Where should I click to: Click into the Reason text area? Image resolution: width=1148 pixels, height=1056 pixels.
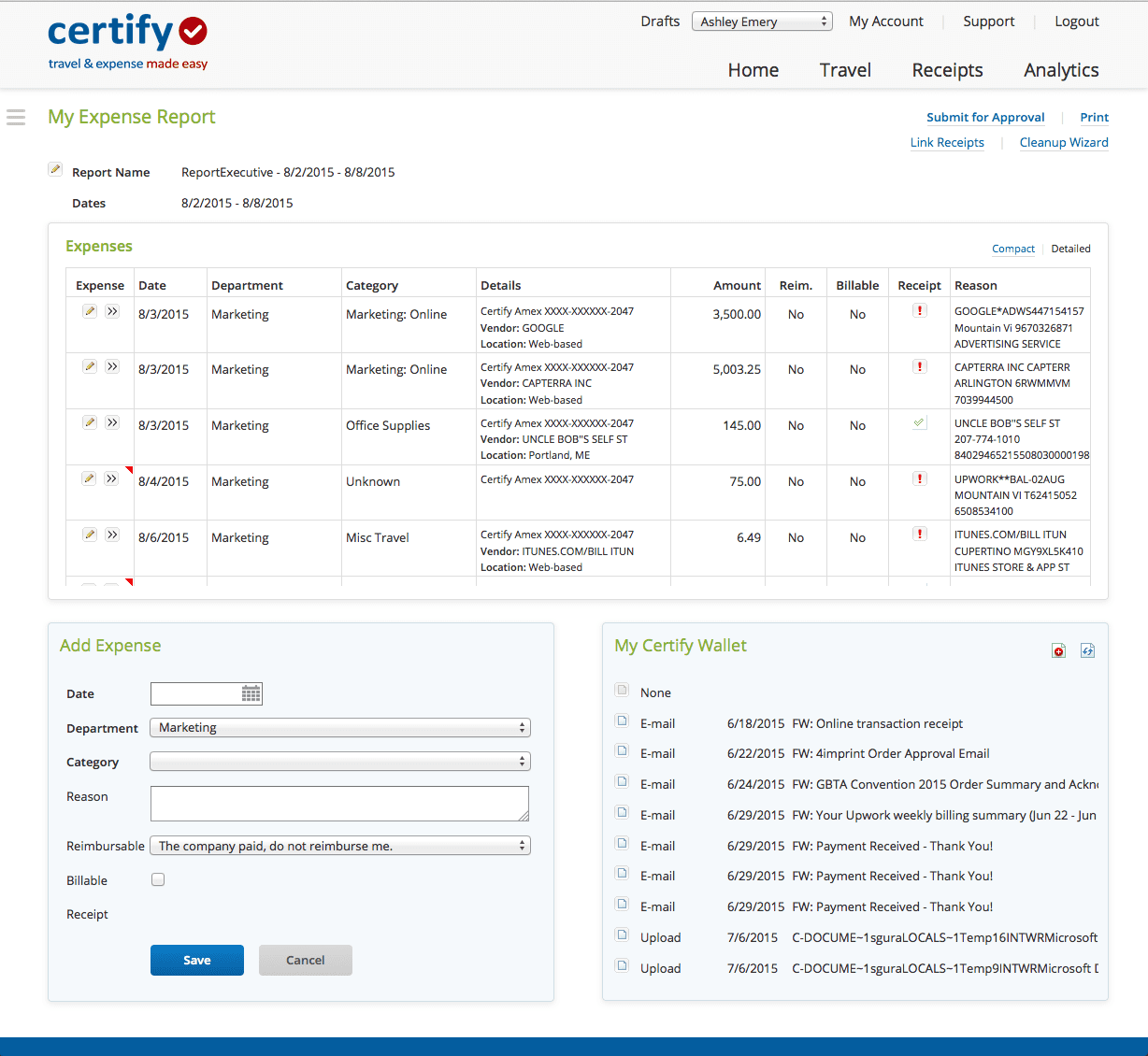click(x=339, y=804)
